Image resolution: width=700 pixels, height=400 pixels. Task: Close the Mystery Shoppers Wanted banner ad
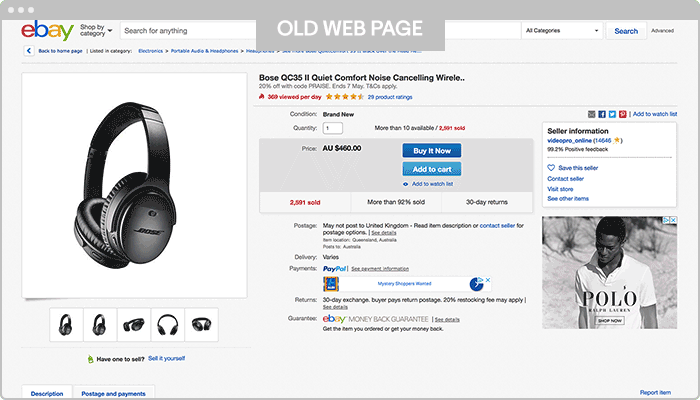[488, 280]
